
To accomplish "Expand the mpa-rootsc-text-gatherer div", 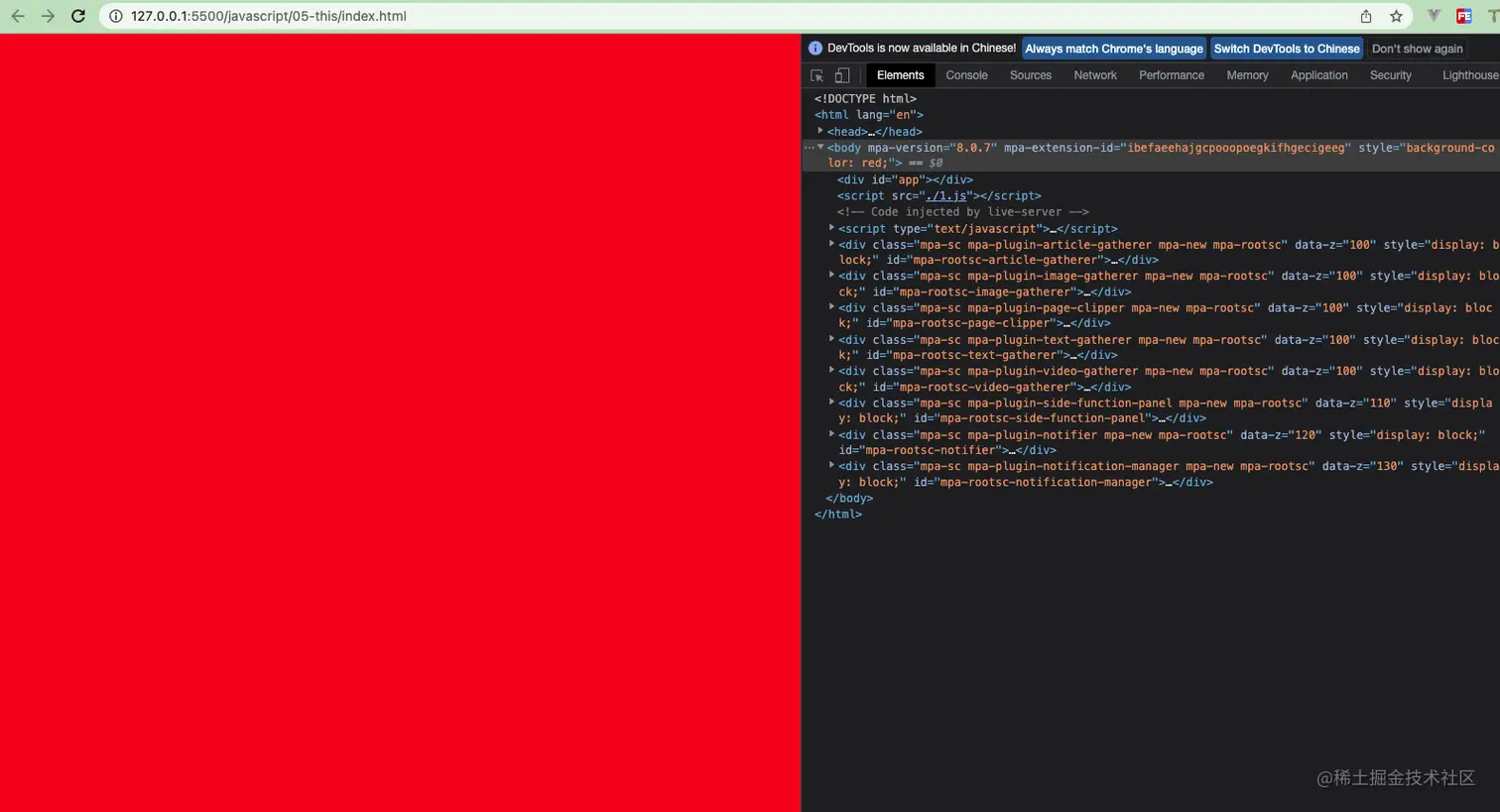I will [831, 339].
